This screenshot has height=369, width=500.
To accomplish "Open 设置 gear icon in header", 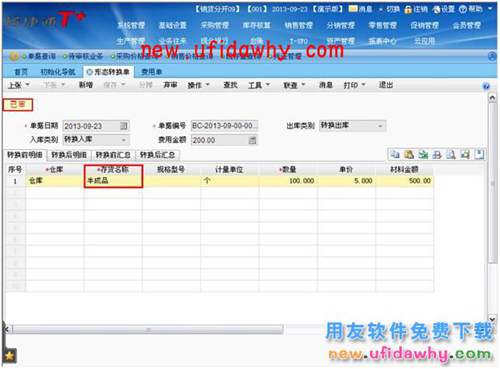I will 436,9.
